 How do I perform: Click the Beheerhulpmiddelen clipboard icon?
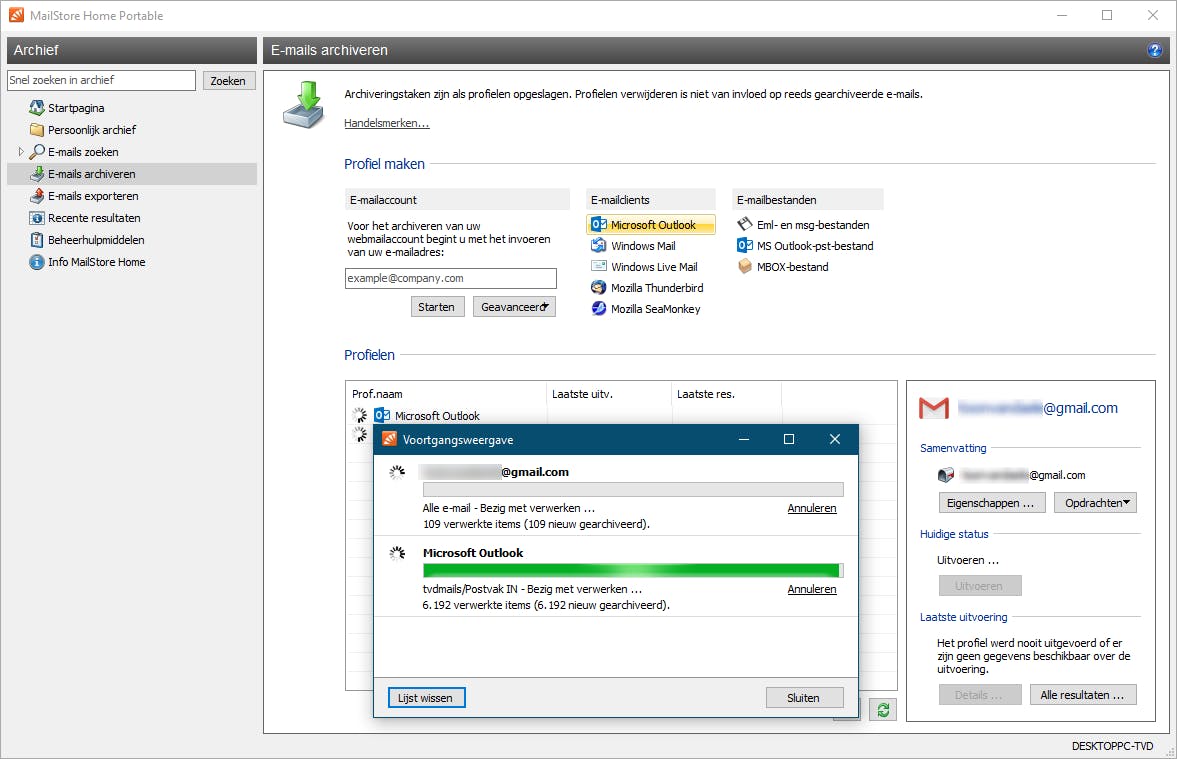[x=36, y=239]
